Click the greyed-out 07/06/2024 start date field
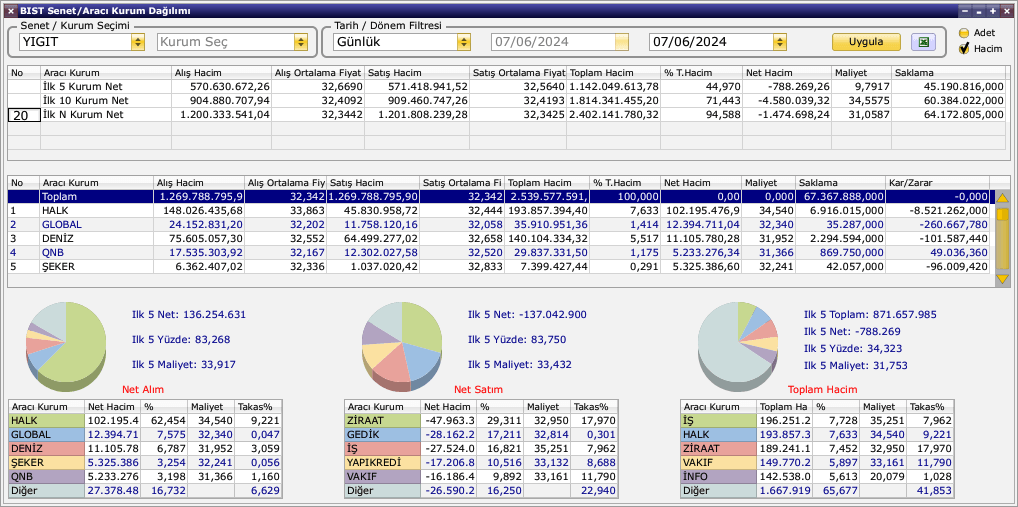The height and width of the screenshot is (507, 1018). click(560, 42)
